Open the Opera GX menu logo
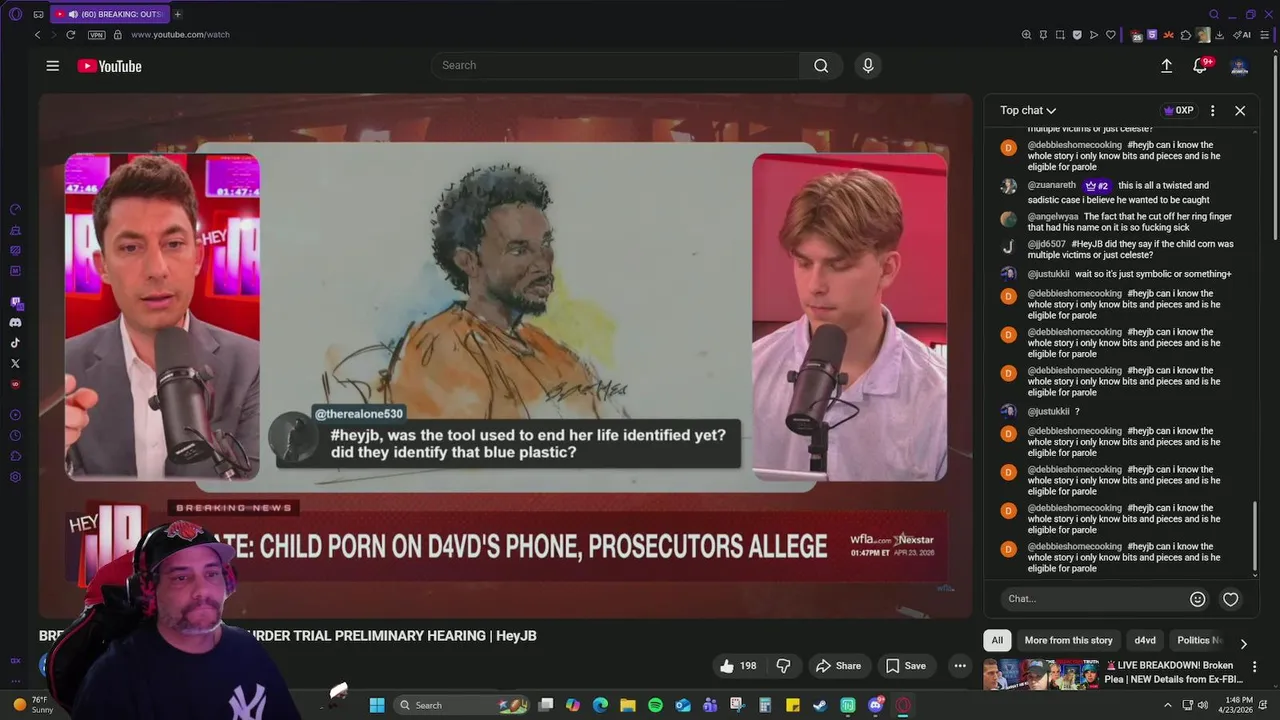1280x720 pixels. click(x=15, y=14)
